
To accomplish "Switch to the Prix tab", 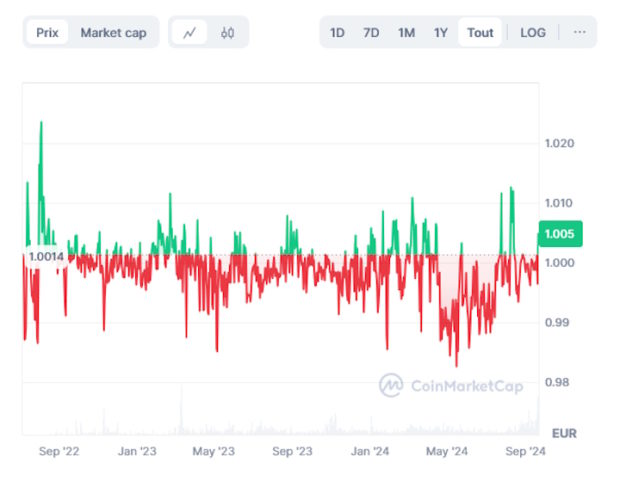I will pos(47,32).
